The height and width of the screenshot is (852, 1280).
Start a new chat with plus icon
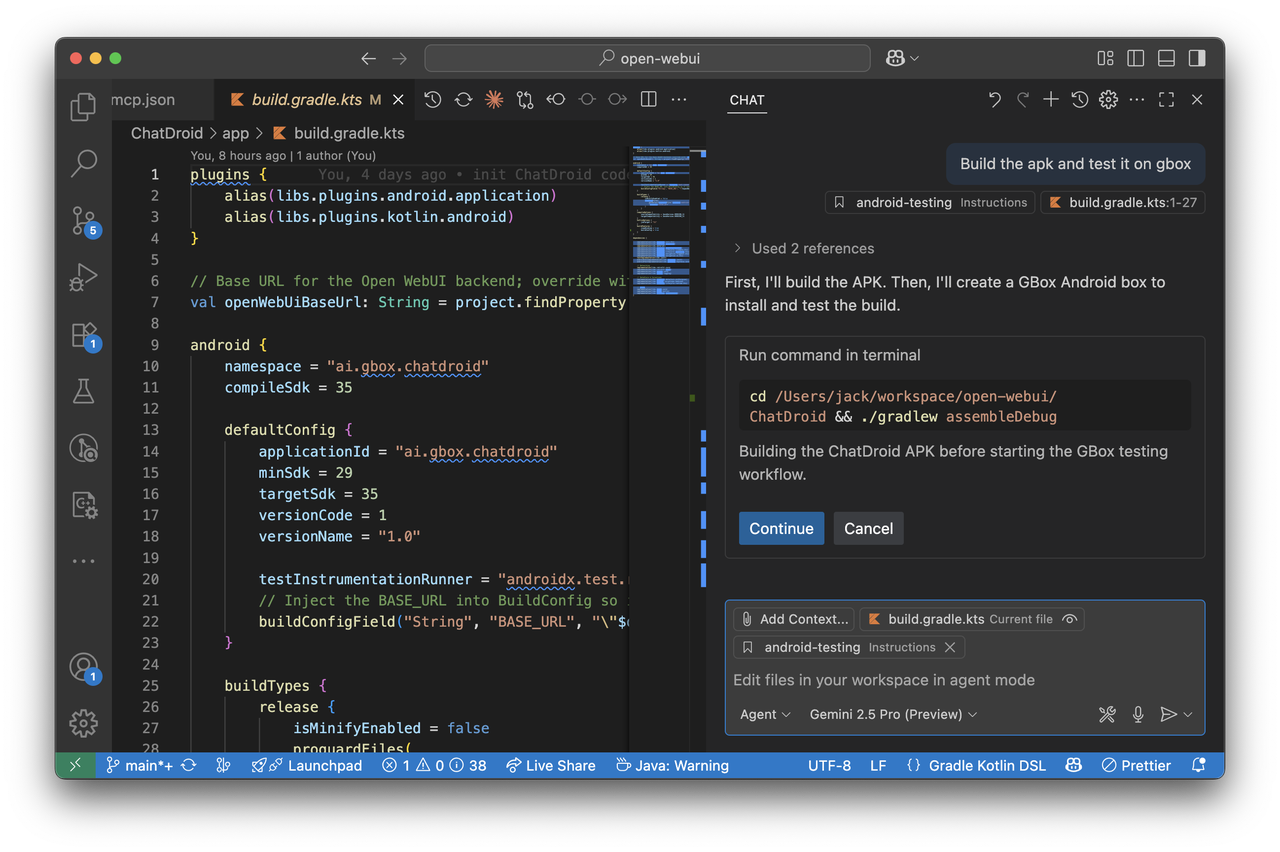(1051, 99)
